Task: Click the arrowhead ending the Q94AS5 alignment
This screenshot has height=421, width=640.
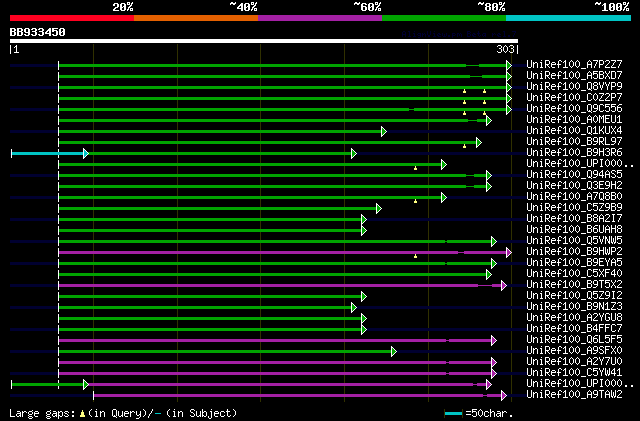Action: coord(489,176)
